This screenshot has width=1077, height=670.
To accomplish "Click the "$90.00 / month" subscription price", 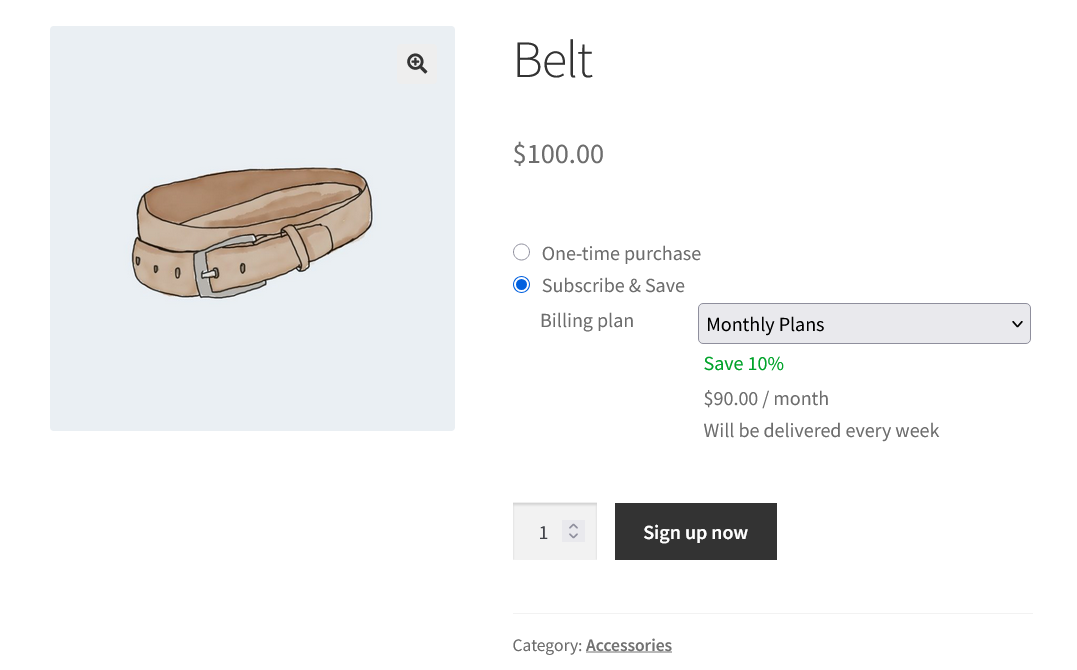I will [x=766, y=398].
